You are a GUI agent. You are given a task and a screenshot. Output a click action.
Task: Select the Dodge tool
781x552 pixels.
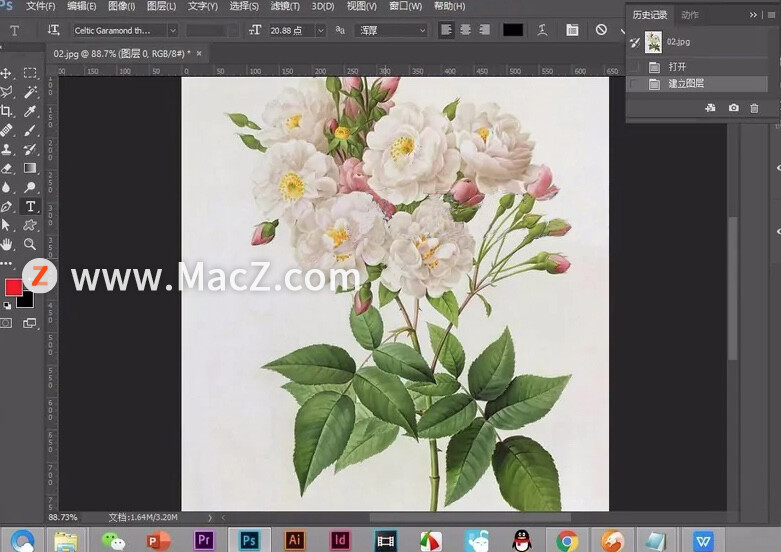tap(30, 187)
